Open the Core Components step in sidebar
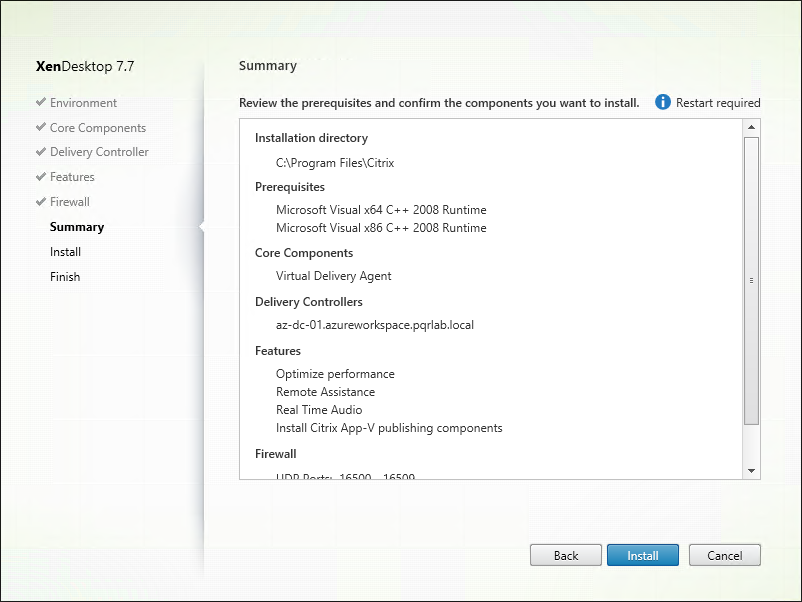 98,128
